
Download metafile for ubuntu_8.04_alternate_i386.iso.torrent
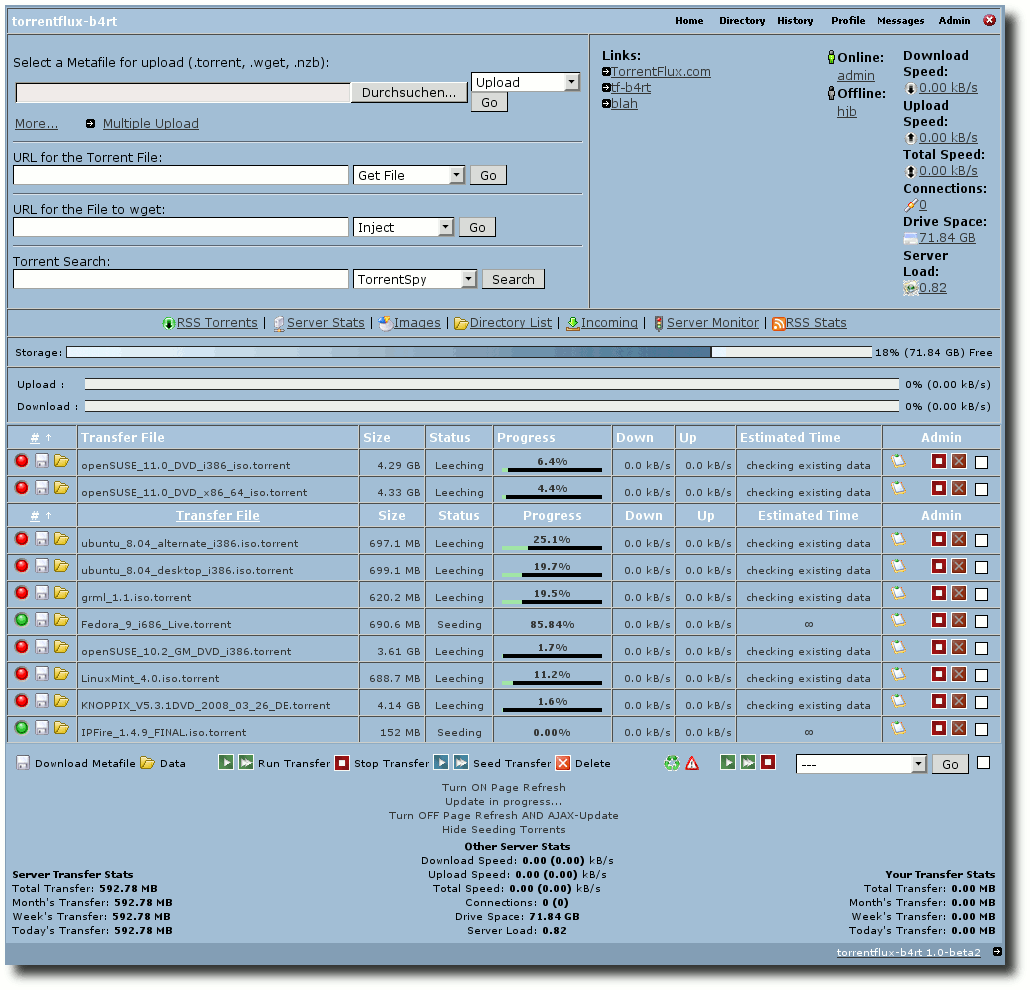(41, 539)
